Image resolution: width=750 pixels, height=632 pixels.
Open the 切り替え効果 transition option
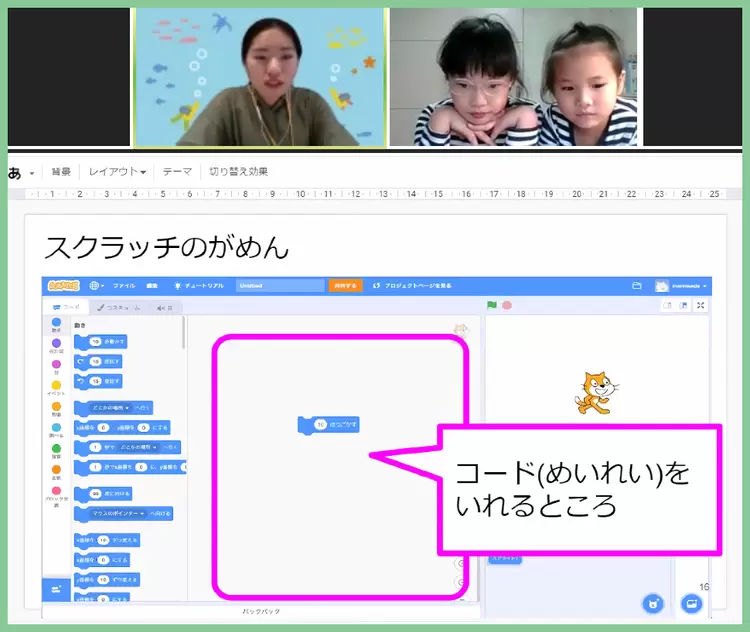238,171
